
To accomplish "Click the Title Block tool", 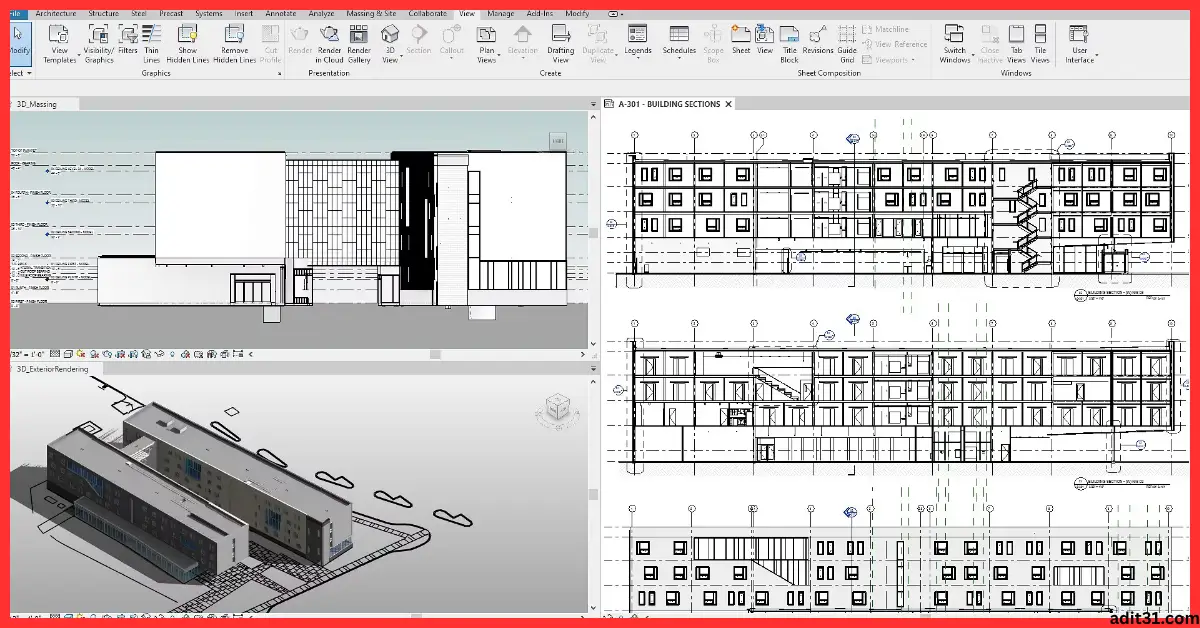I will pyautogui.click(x=790, y=45).
